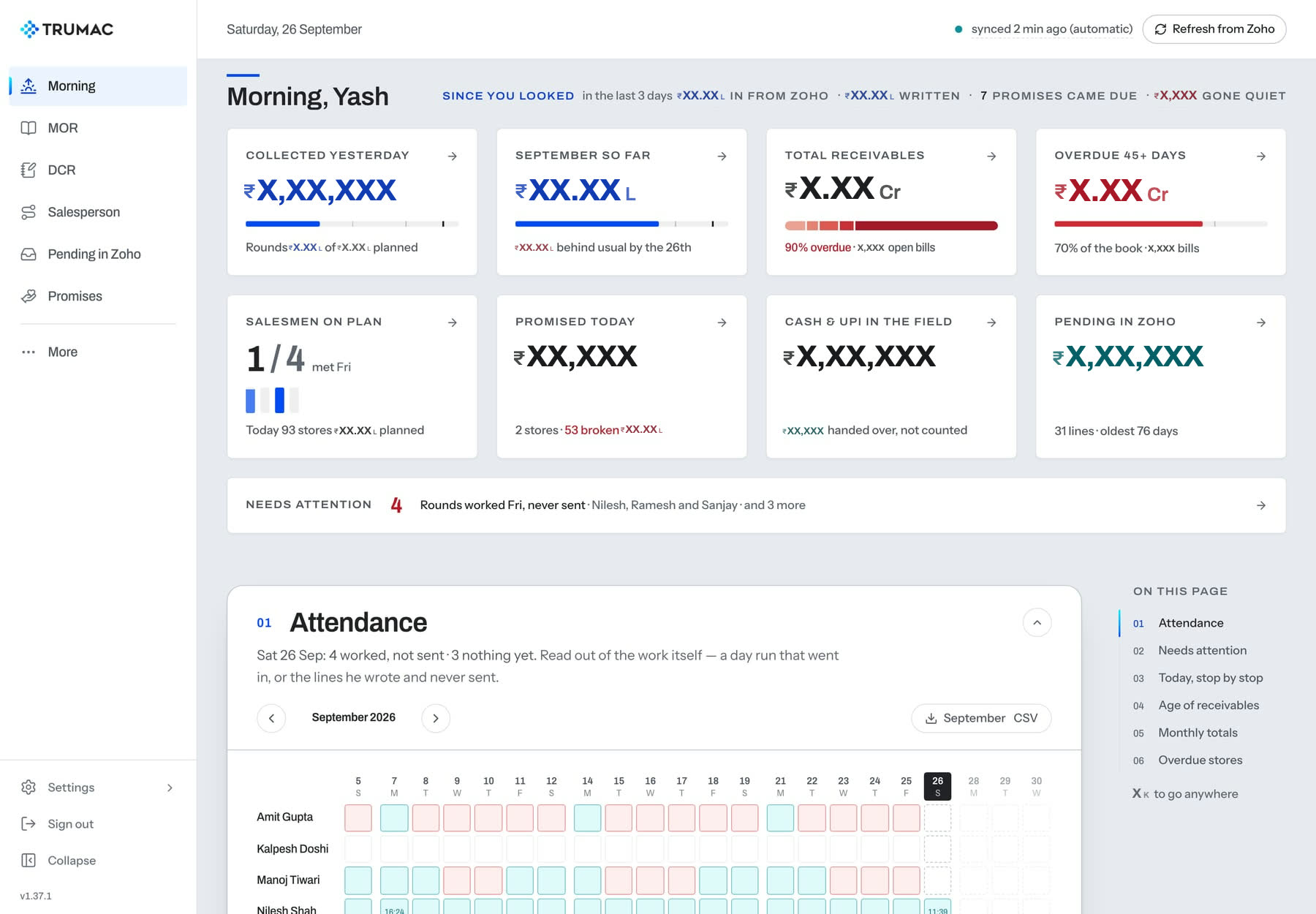
Task: Open Salesmen On Plan card arrow
Action: [453, 322]
